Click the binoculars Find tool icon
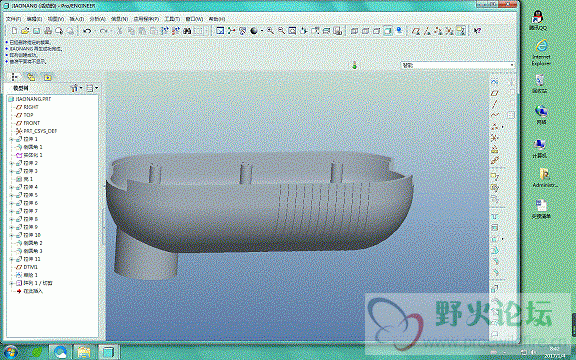Viewport: 576px width, 360px height. tap(187, 31)
